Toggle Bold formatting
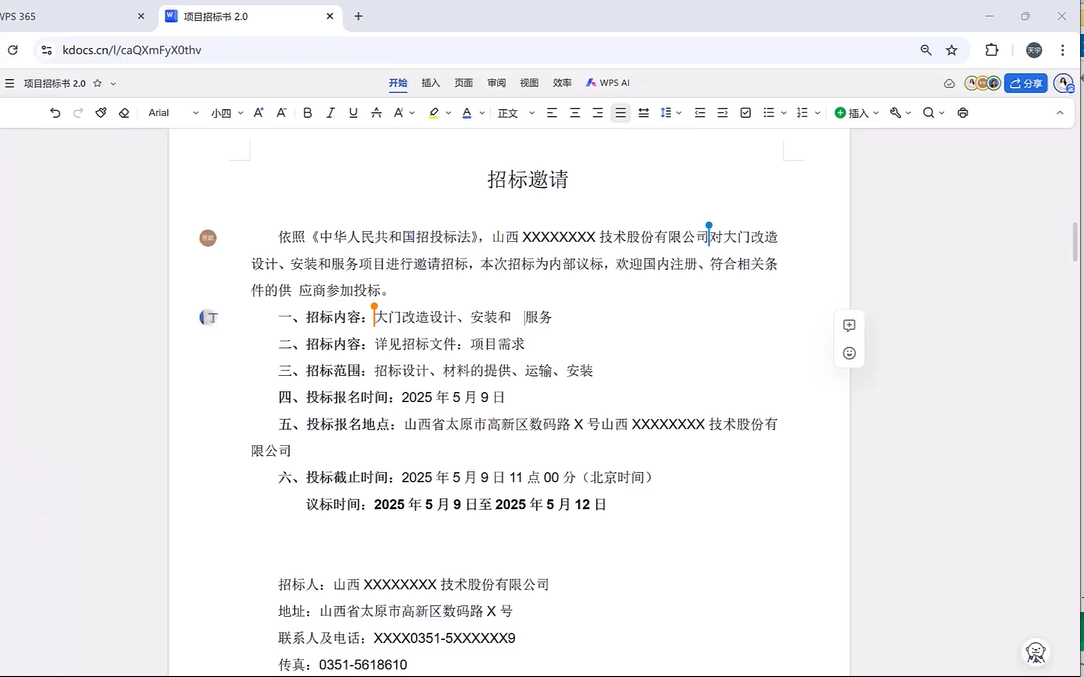Screen dimensions: 1084x677 point(307,113)
